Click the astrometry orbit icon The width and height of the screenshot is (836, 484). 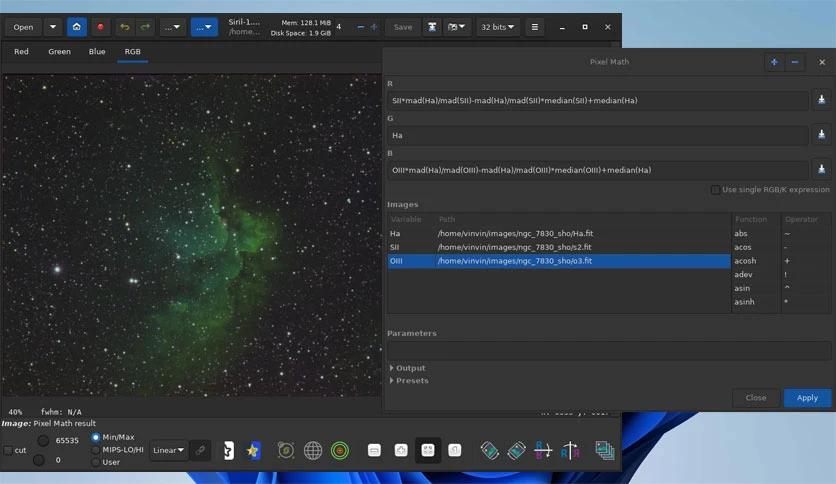pyautogui.click(x=286, y=450)
